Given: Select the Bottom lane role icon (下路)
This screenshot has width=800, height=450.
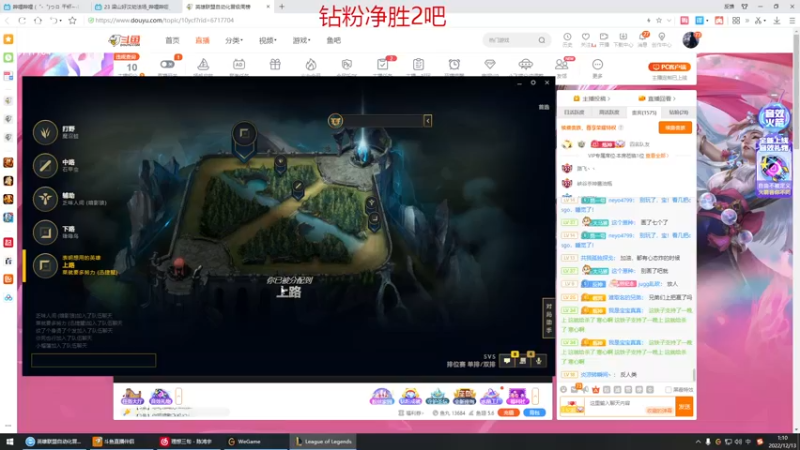Looking at the screenshot, I should (x=45, y=232).
